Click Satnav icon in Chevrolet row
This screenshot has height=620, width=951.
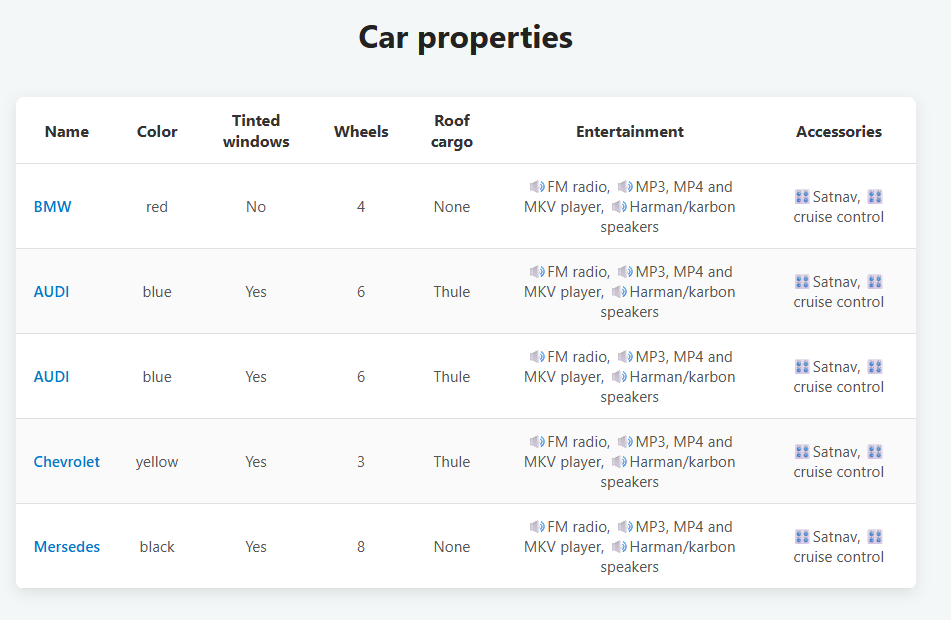tap(802, 452)
